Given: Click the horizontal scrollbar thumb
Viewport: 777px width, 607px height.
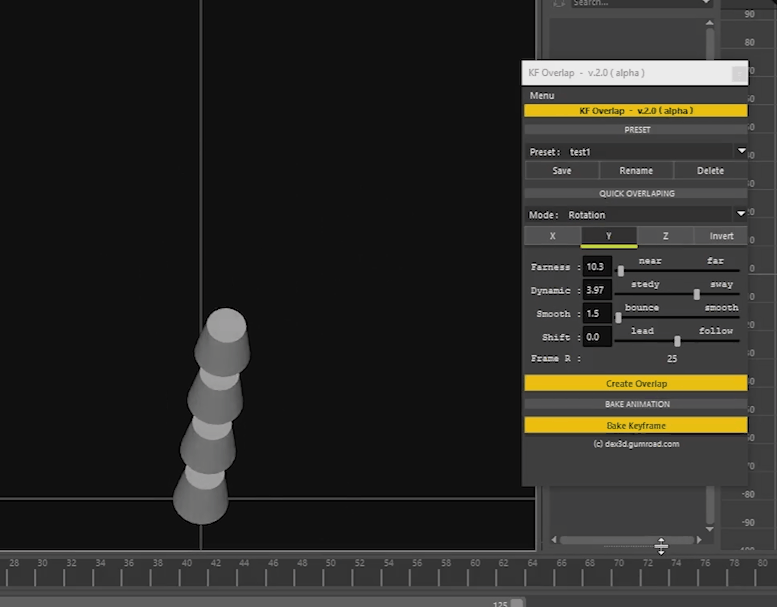Looking at the screenshot, I should click(626, 540).
